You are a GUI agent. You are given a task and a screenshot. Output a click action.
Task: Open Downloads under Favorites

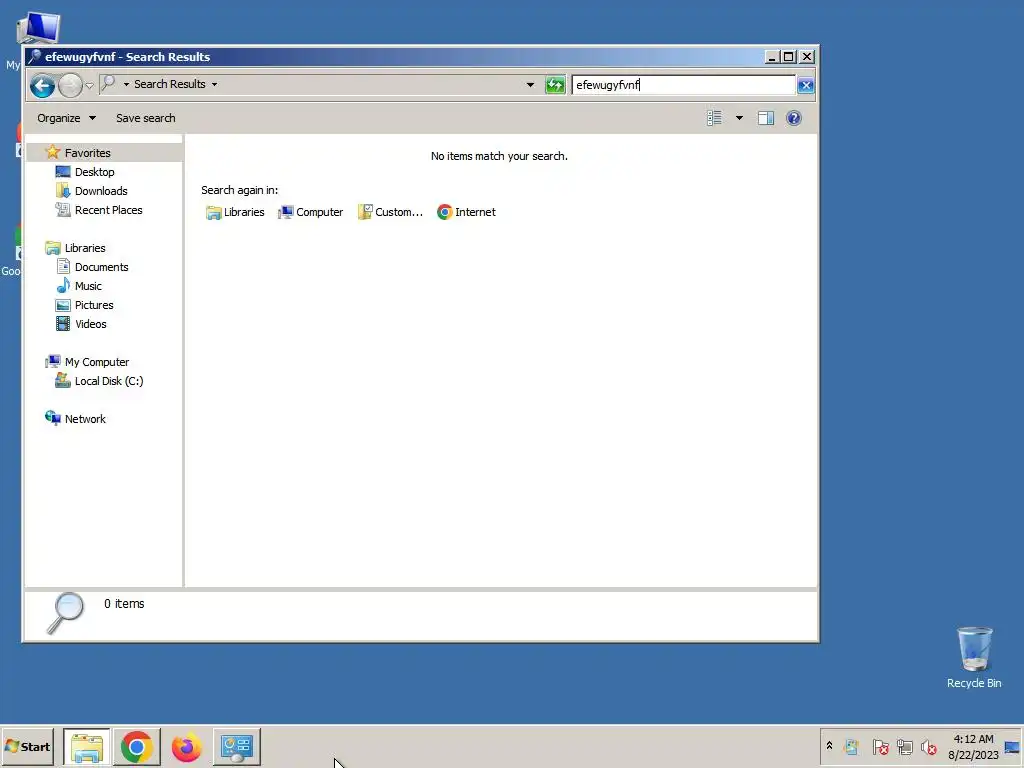pyautogui.click(x=101, y=191)
